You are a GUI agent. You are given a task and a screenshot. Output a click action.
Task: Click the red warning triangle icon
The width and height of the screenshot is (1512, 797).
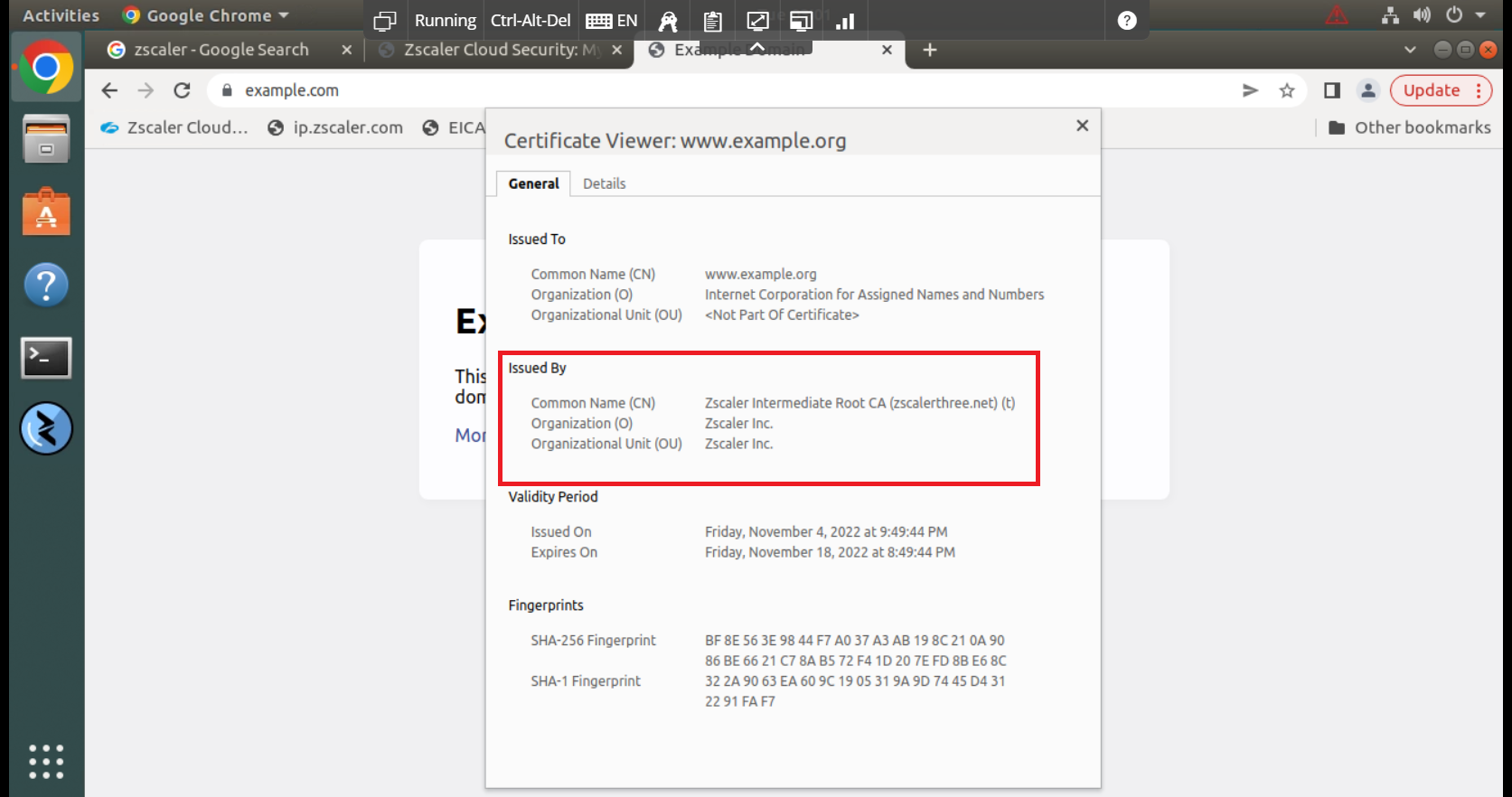[1337, 15]
